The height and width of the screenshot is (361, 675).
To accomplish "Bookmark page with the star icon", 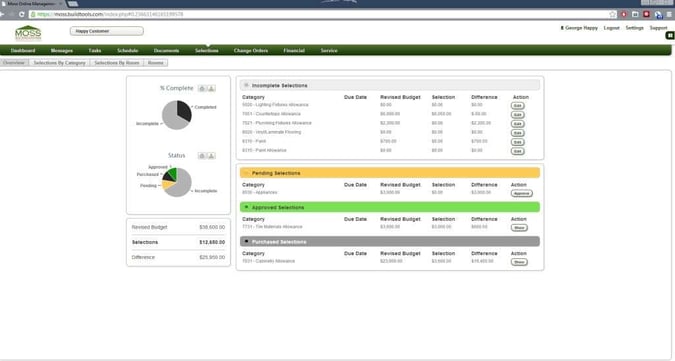I will [612, 14].
